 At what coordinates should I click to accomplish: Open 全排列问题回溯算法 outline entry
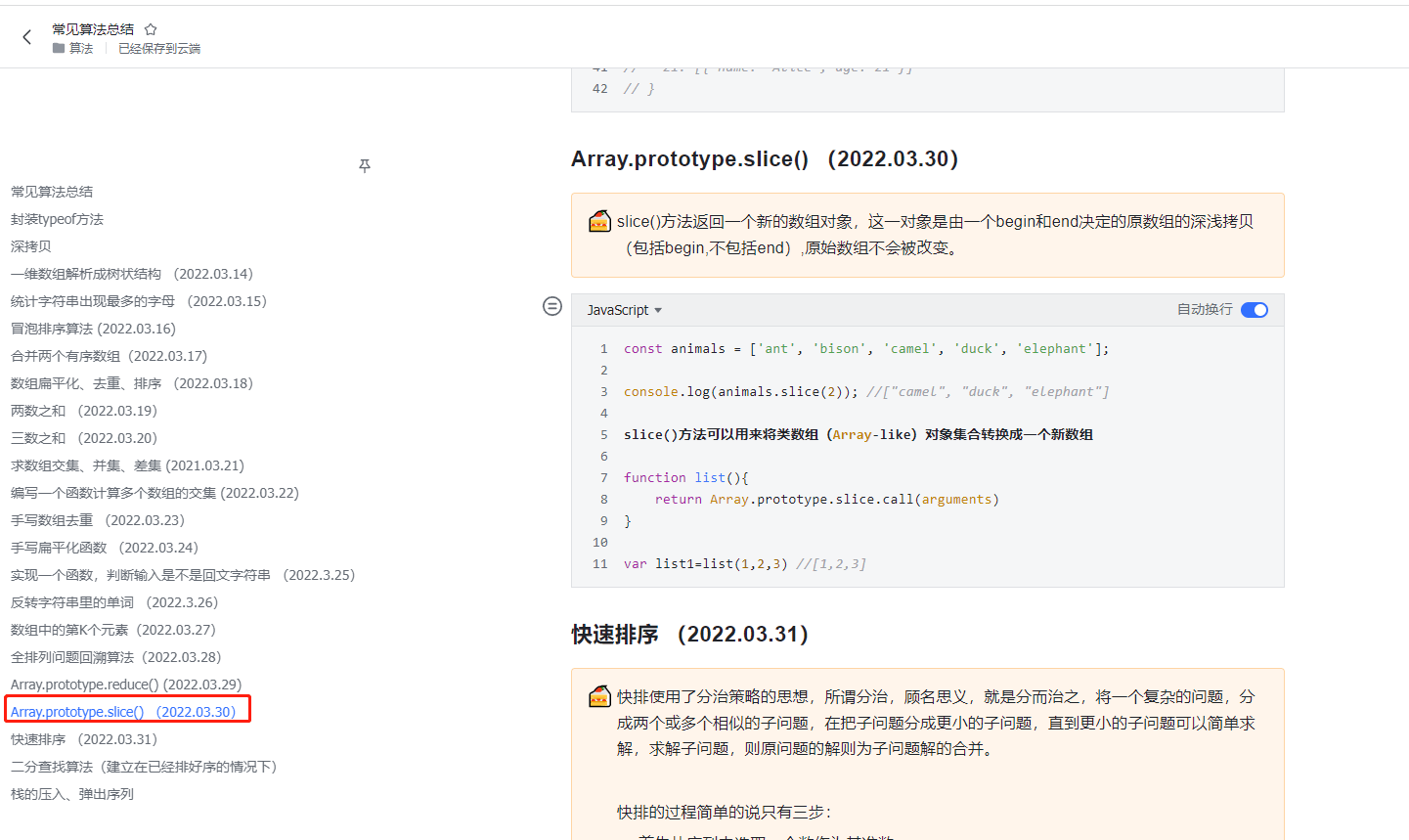click(x=116, y=657)
